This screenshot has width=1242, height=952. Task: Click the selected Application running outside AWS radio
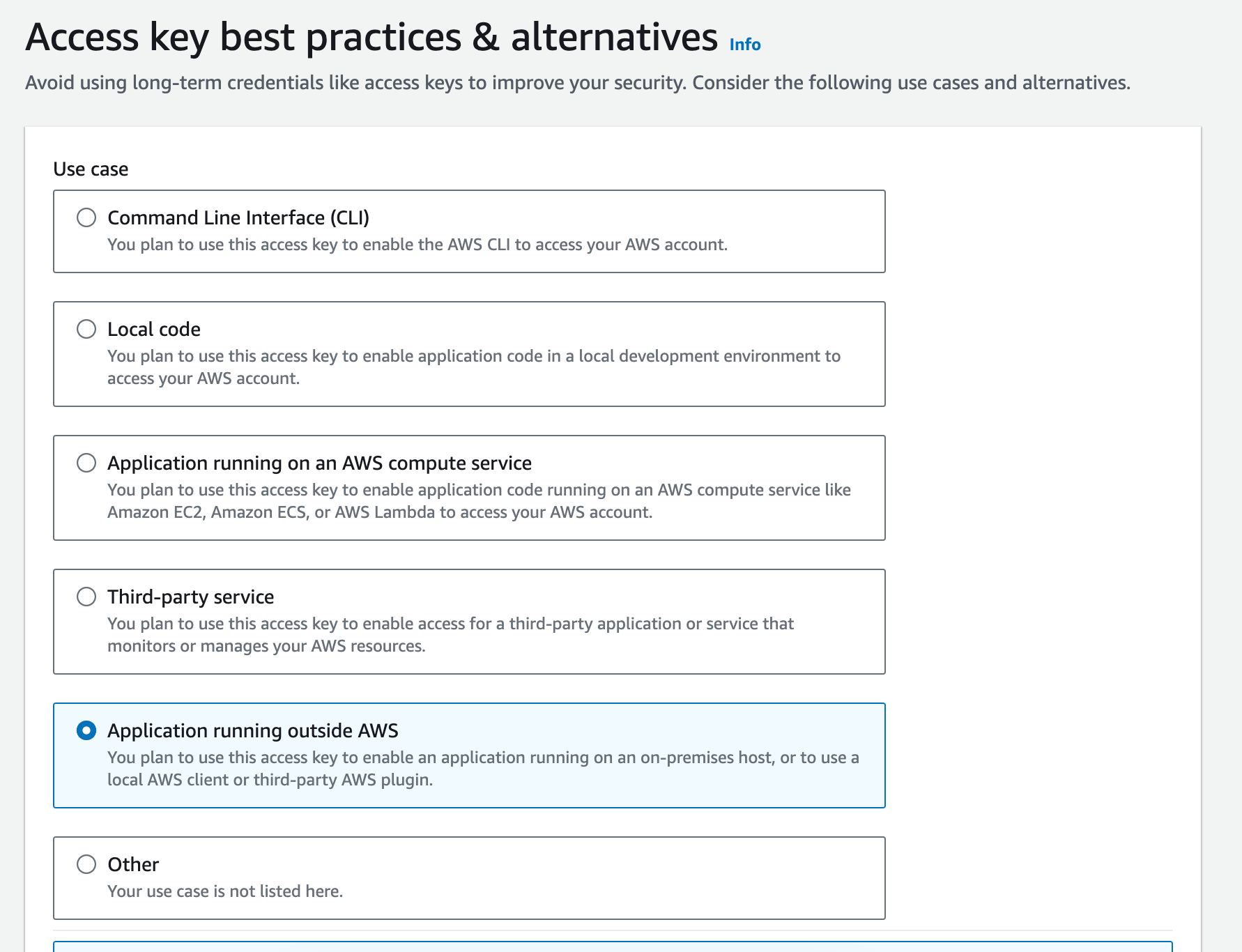(x=86, y=730)
